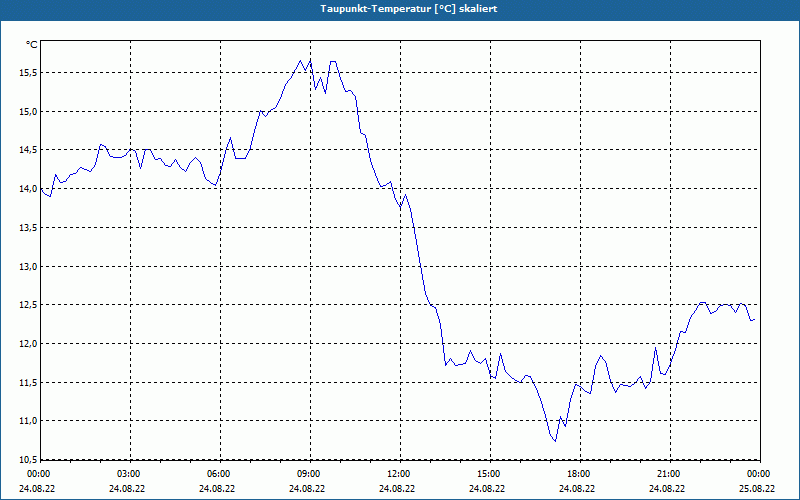The width and height of the screenshot is (800, 500).
Task: Click the 15:00 time label
Action: click(x=490, y=474)
